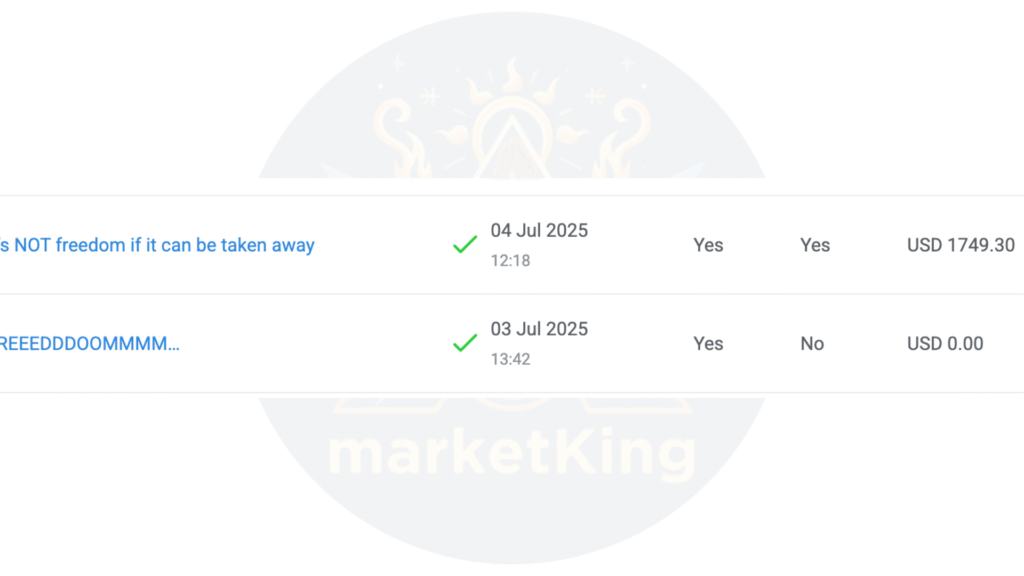The height and width of the screenshot is (576, 1024).
Task: Click the marketKing watermark text
Action: click(512, 453)
